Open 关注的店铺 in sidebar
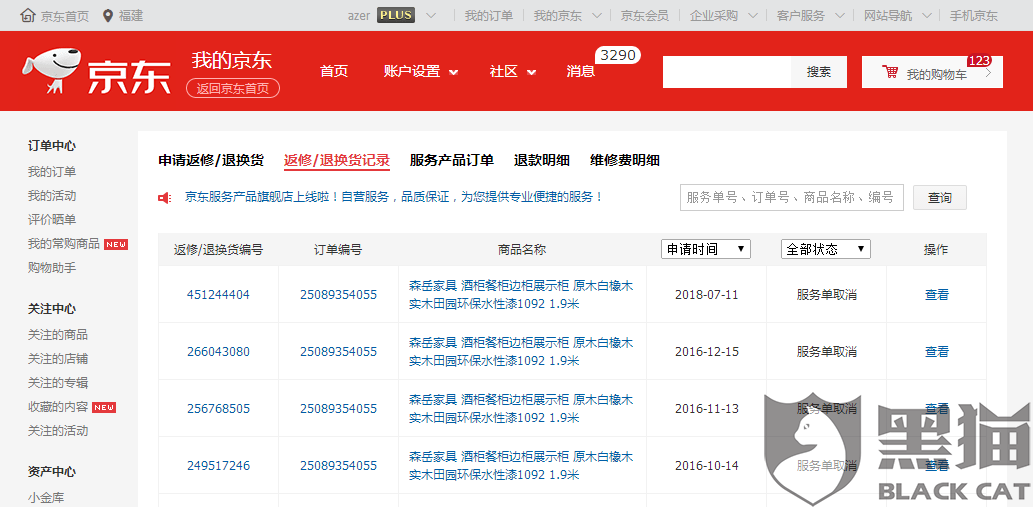Screen dimensions: 1033x507 pos(57,359)
